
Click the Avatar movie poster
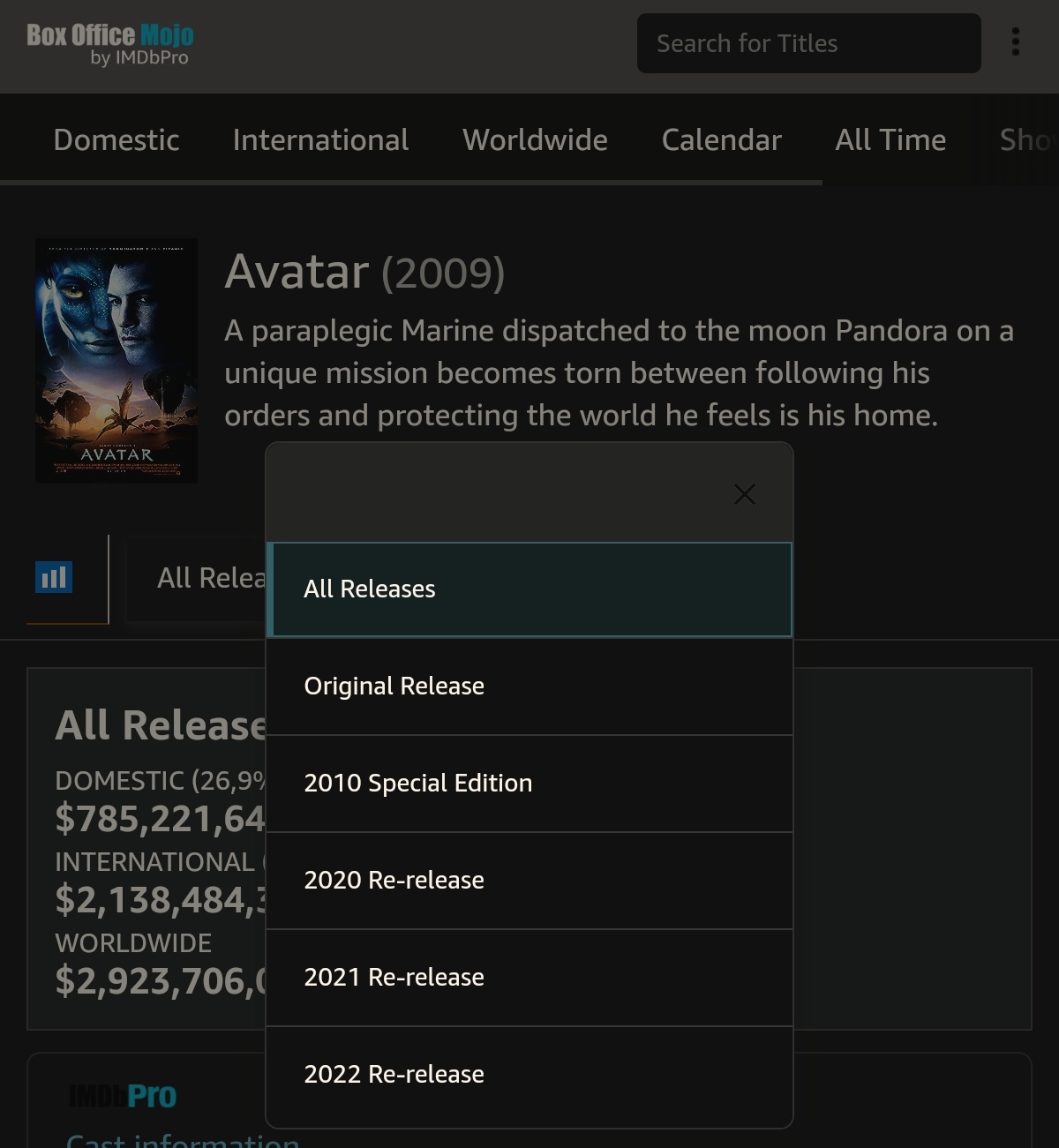point(116,360)
